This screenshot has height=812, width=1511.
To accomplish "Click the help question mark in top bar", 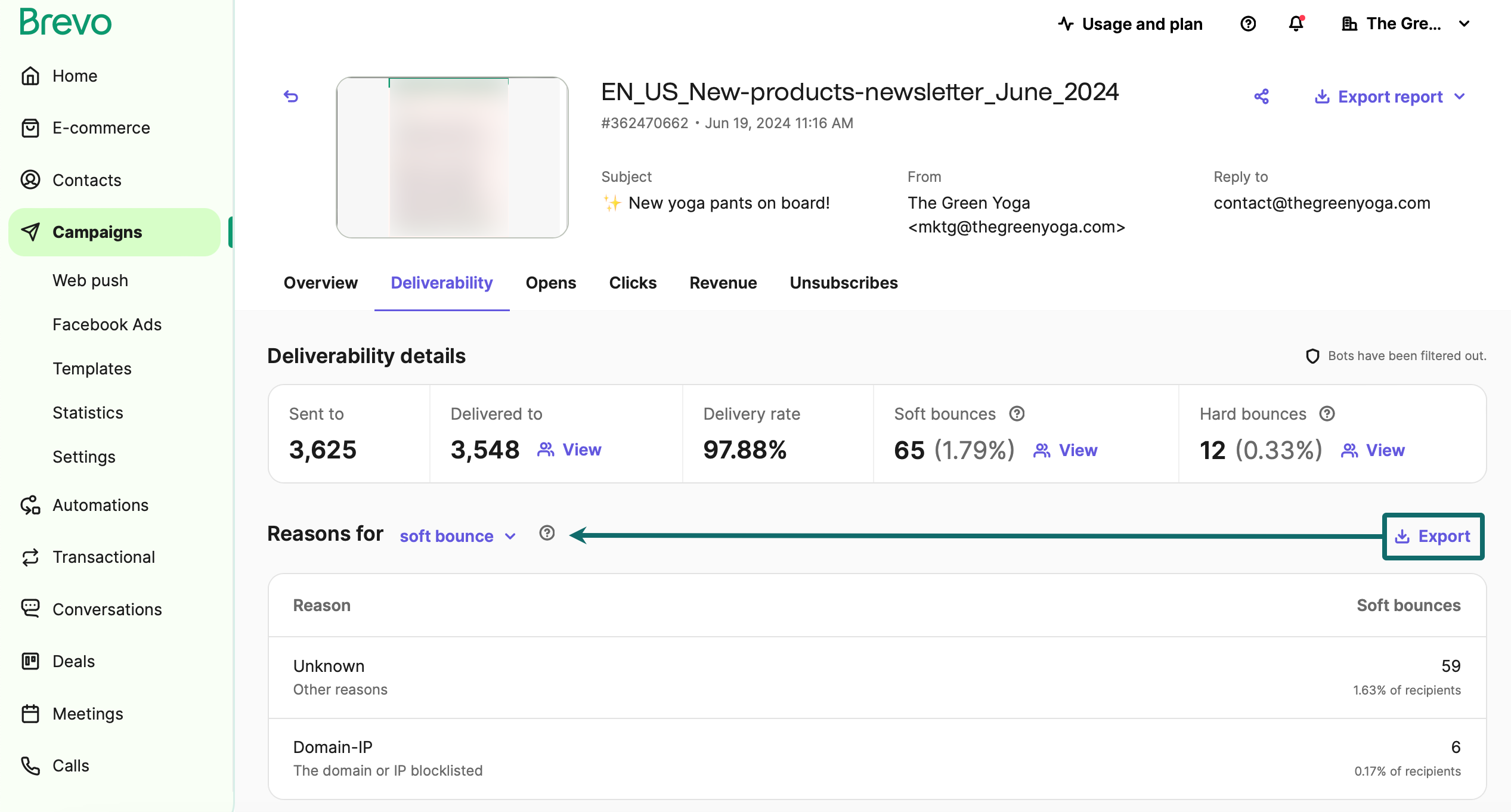I will tap(1248, 24).
